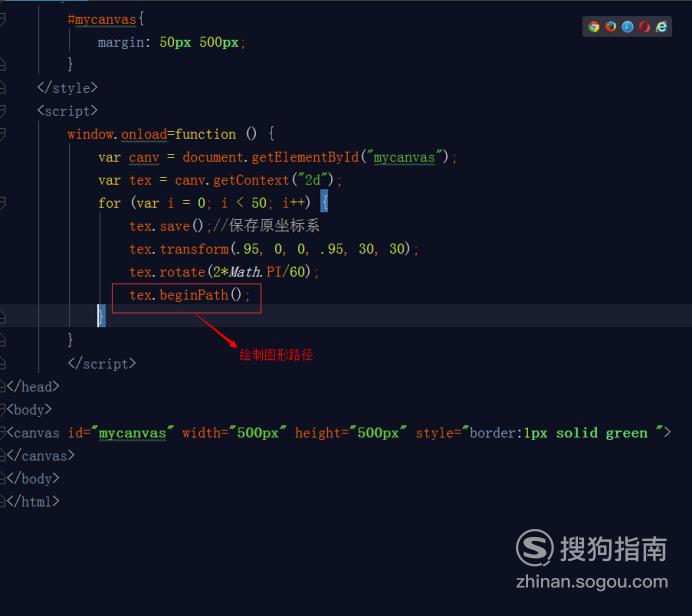Place cursor on the </html> closing tag
Viewport: 692px width, 616px height.
33,502
